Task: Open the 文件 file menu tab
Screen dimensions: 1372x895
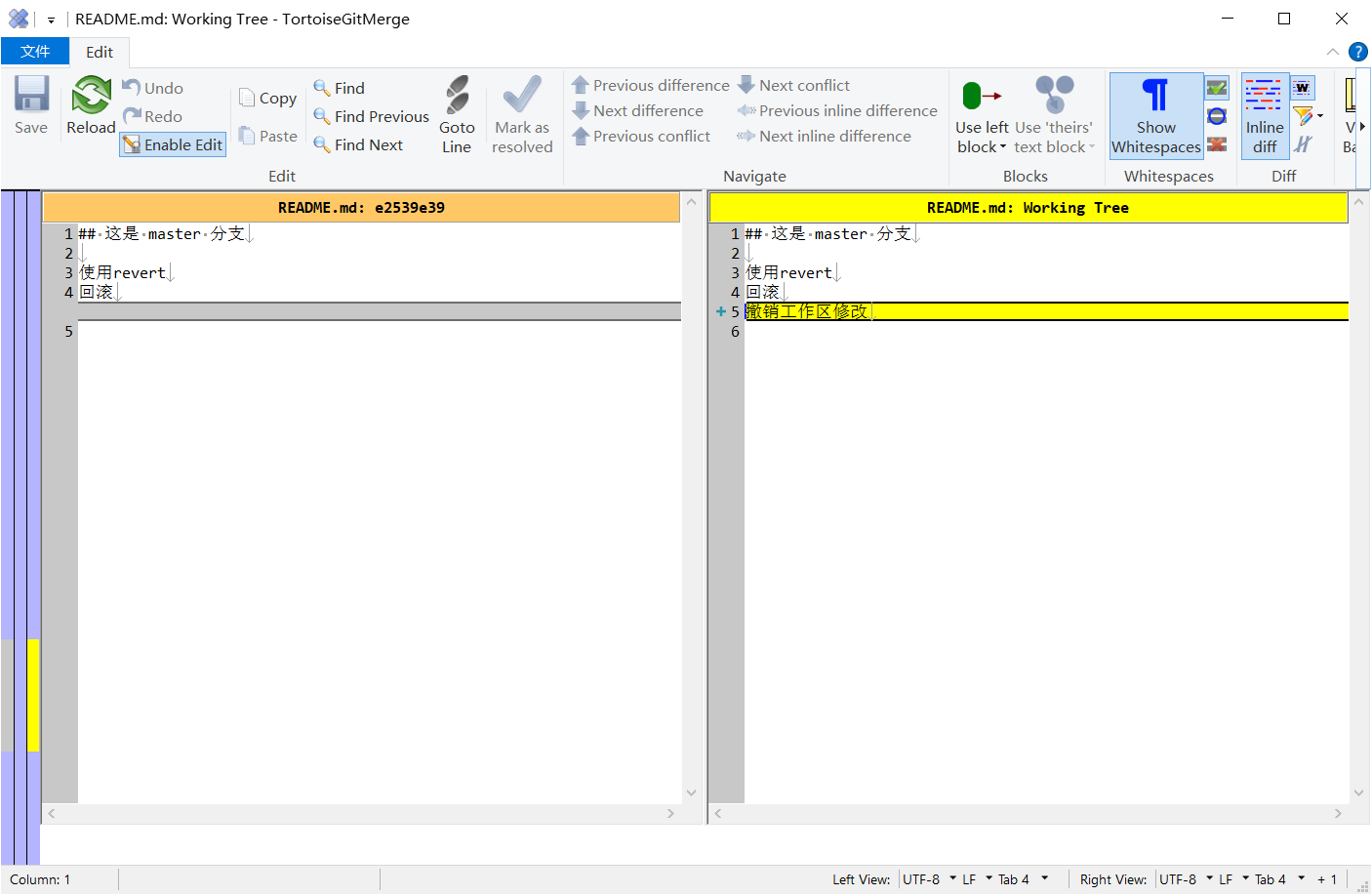Action: click(35, 52)
